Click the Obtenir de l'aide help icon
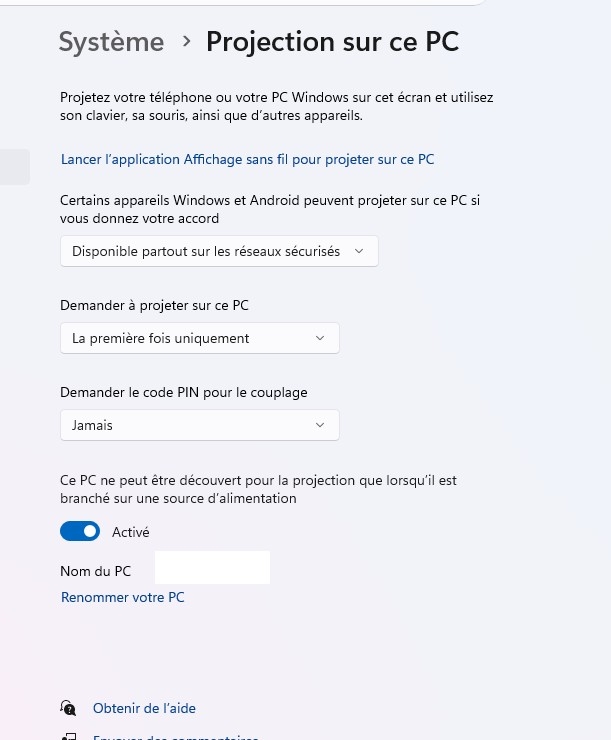This screenshot has width=611, height=740. tap(68, 708)
